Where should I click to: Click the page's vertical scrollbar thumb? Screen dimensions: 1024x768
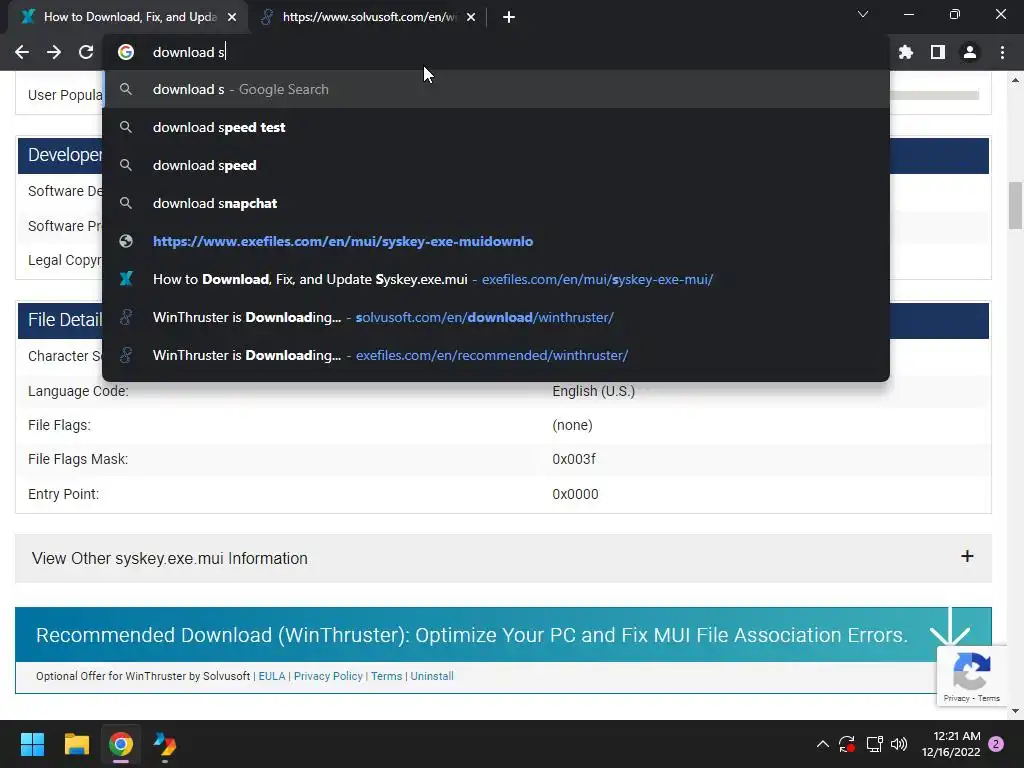[1015, 206]
